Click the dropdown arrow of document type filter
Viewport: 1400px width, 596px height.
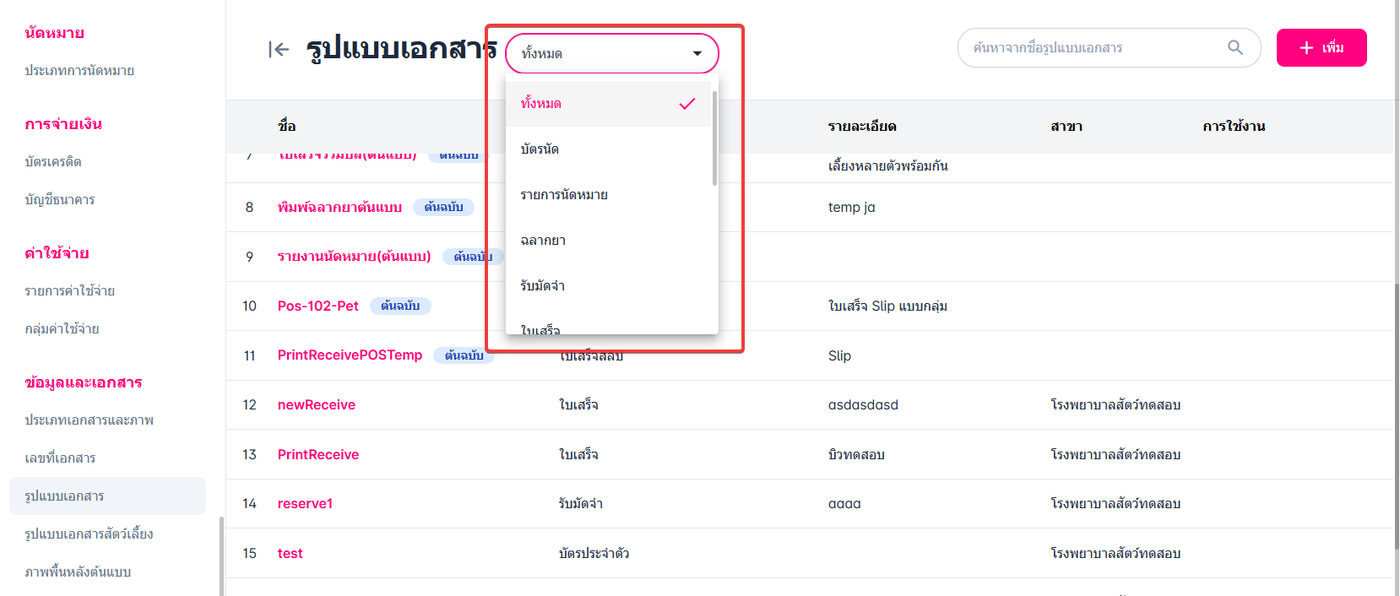(697, 54)
